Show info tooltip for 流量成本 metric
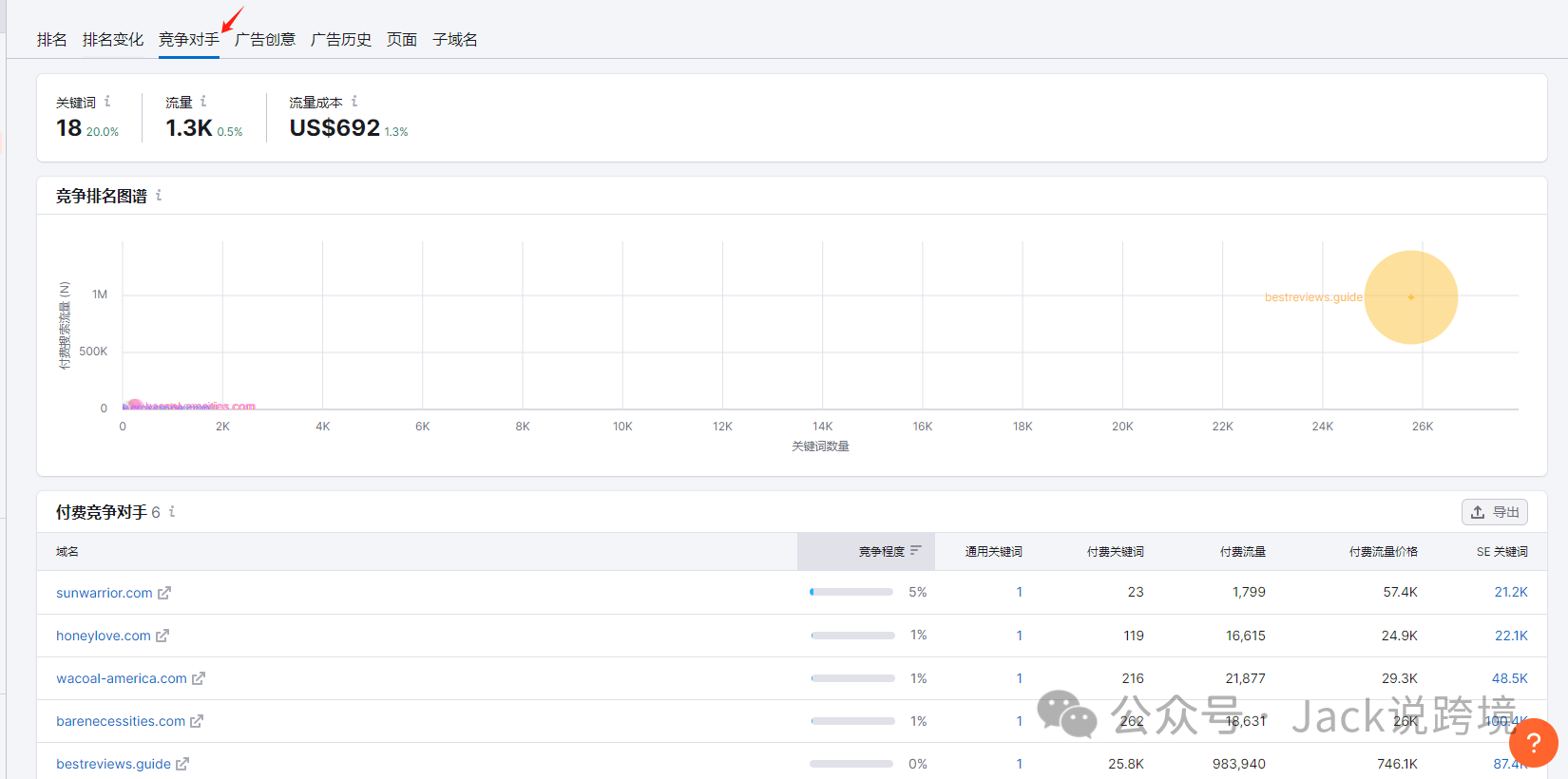The image size is (1568, 779). pyautogui.click(x=354, y=101)
